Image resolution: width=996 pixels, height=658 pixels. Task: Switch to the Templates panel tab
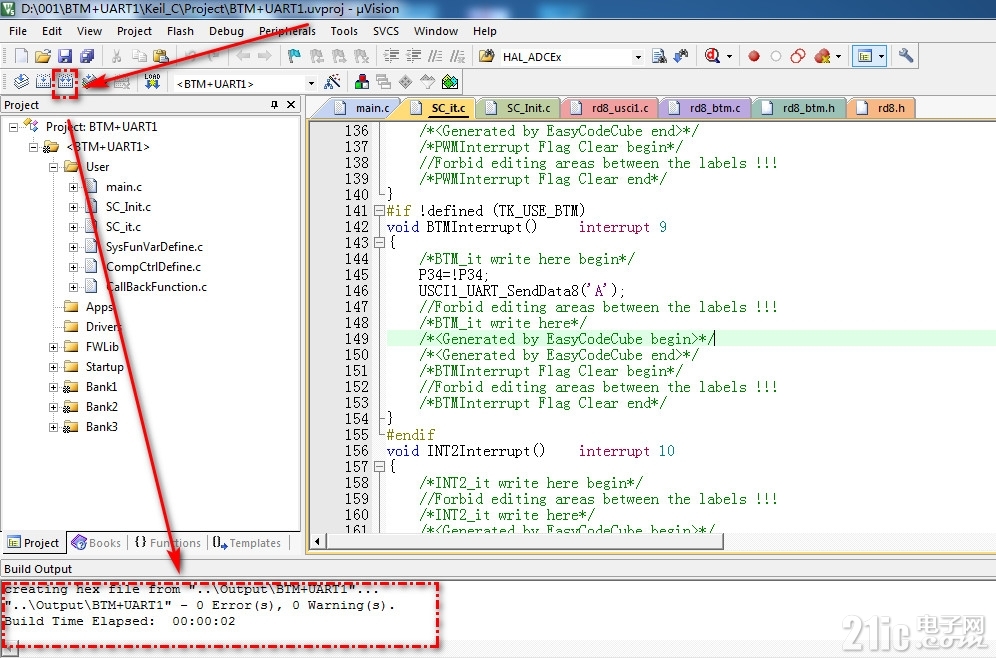point(248,543)
